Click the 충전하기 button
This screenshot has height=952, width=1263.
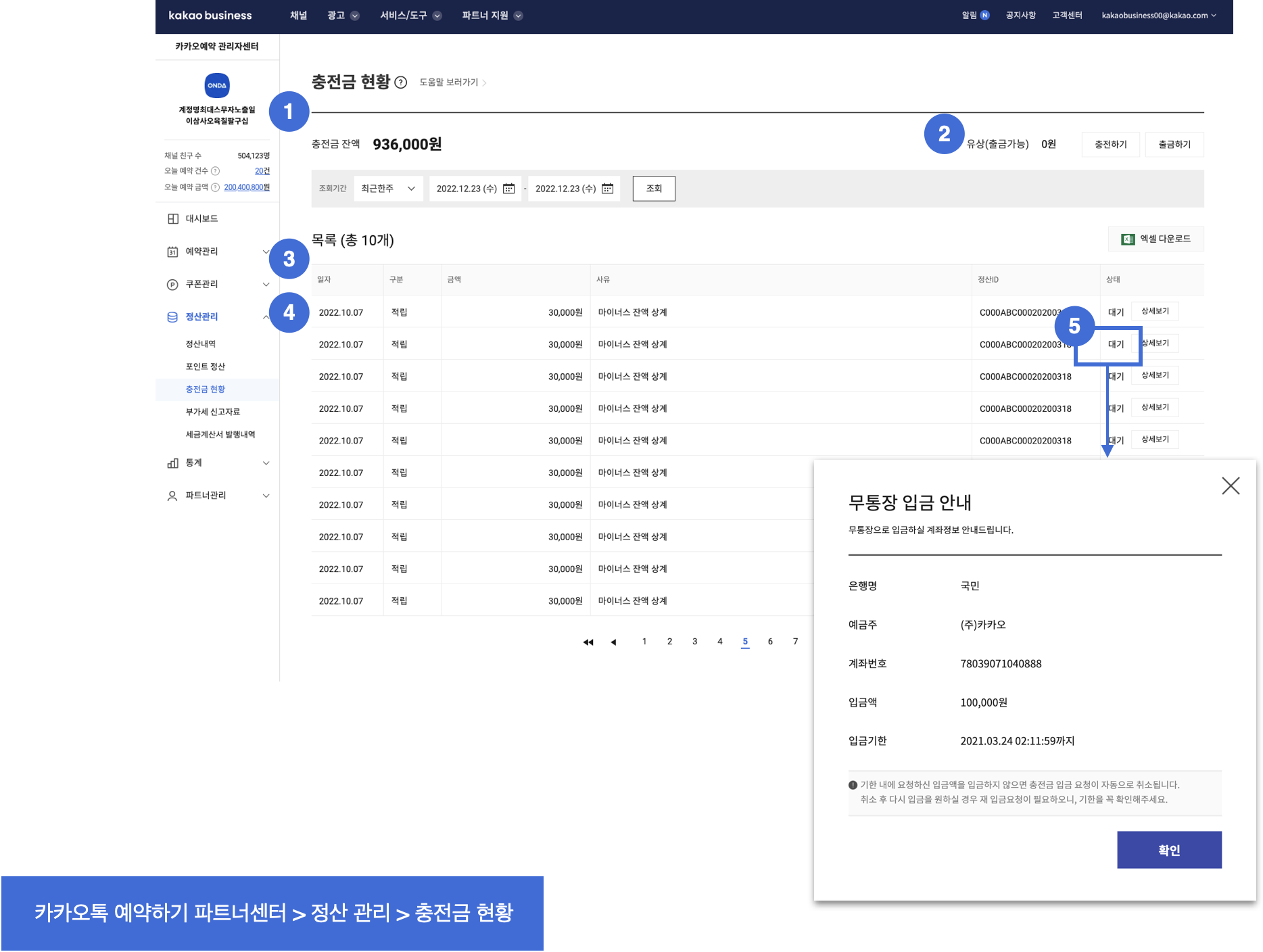pyautogui.click(x=1110, y=145)
